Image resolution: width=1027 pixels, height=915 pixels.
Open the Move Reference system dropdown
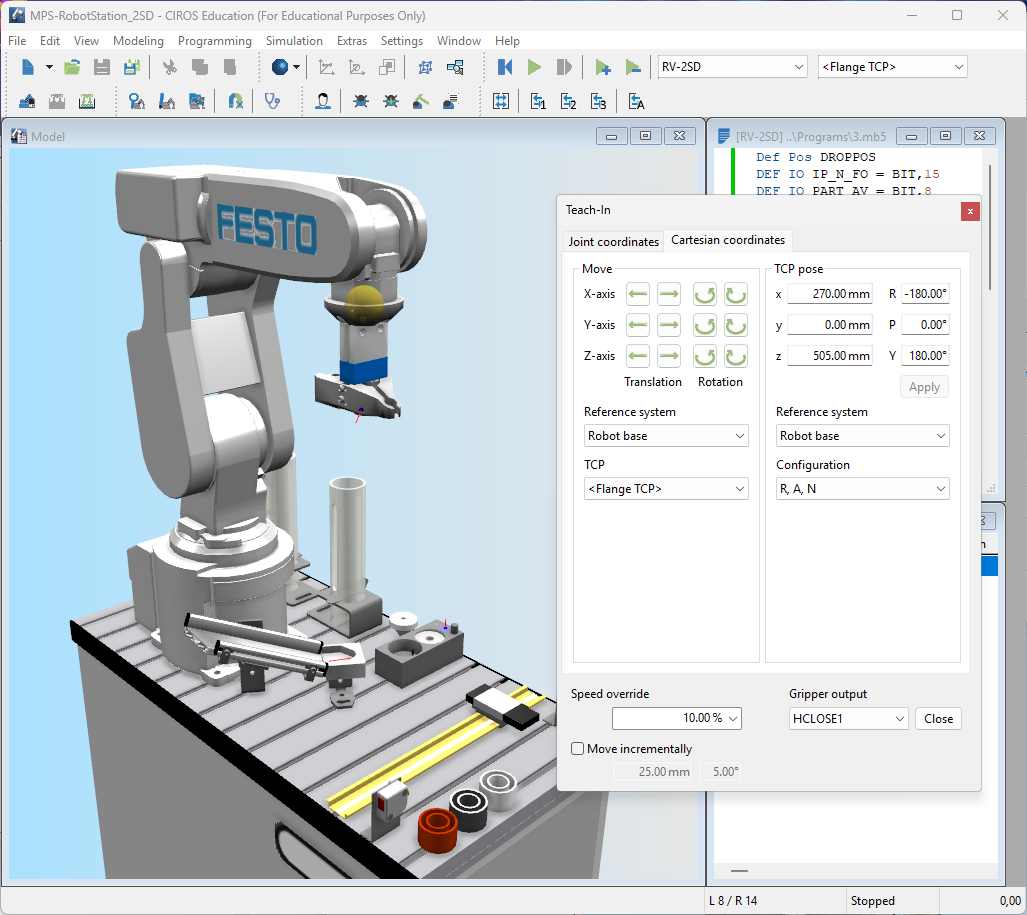(665, 436)
